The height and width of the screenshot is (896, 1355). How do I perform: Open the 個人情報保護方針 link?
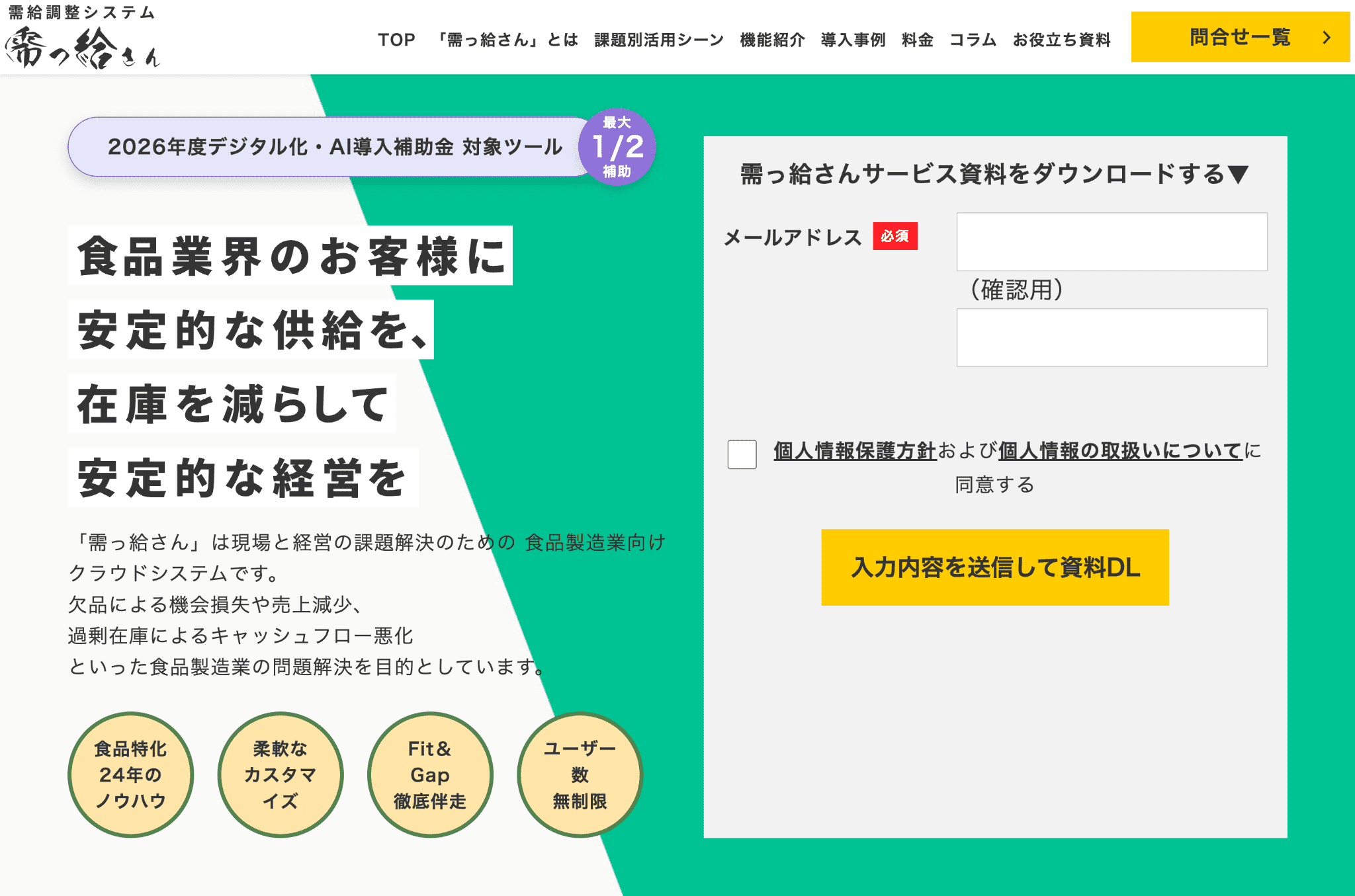coord(855,451)
